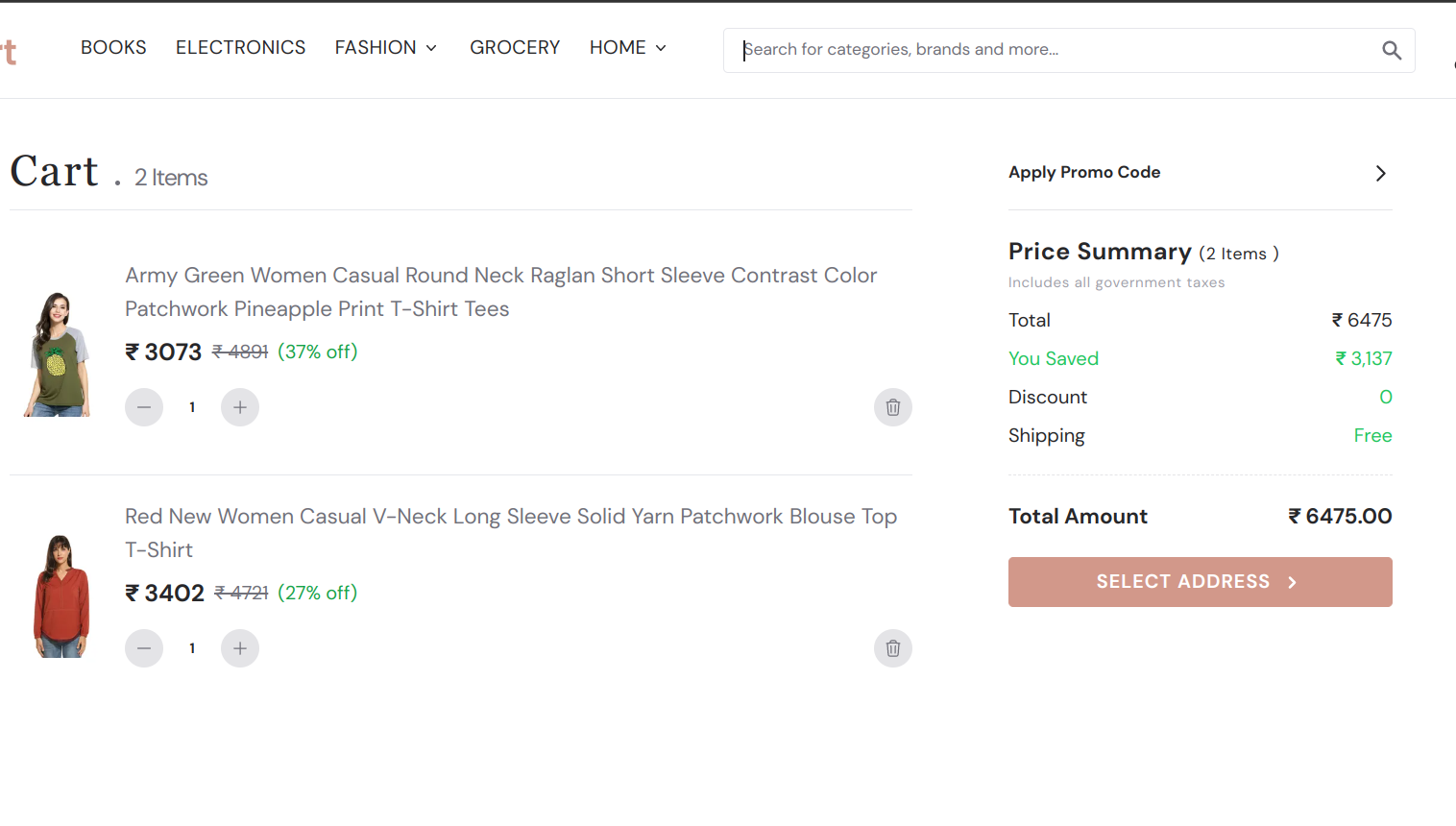Viewport: 1456px width, 826px height.
Task: Open the Grocery category
Action: tap(515, 47)
